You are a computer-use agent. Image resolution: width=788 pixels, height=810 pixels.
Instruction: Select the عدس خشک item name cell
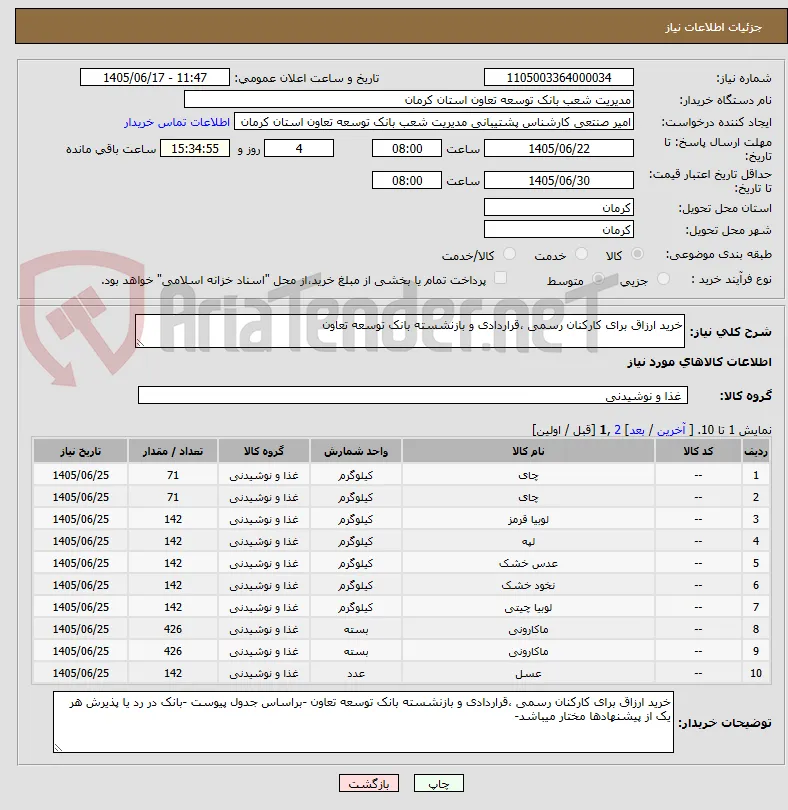tap(528, 563)
